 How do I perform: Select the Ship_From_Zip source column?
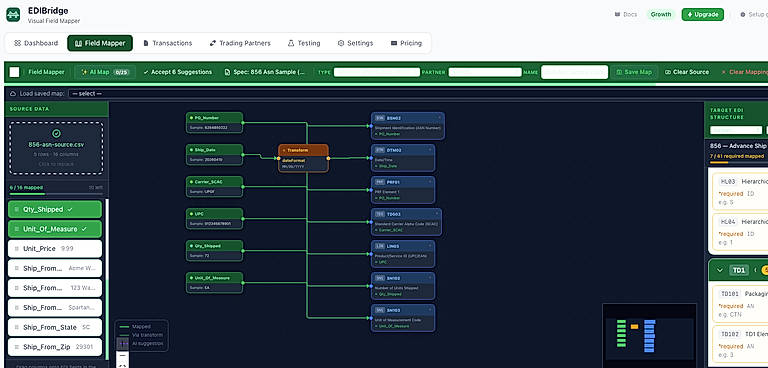(x=55, y=347)
